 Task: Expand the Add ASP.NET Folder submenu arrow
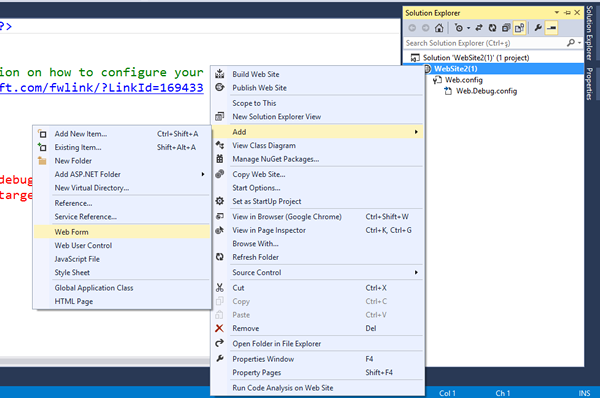coord(203,175)
